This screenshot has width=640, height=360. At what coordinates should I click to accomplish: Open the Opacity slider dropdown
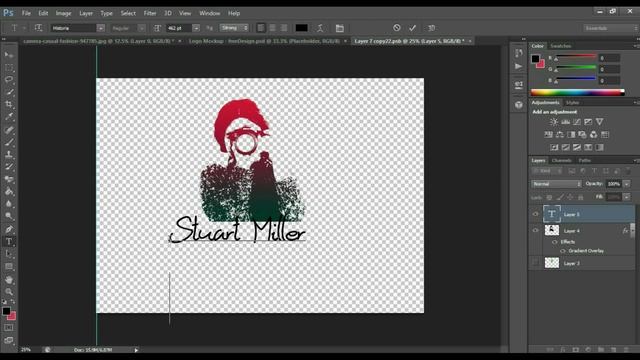[627, 184]
